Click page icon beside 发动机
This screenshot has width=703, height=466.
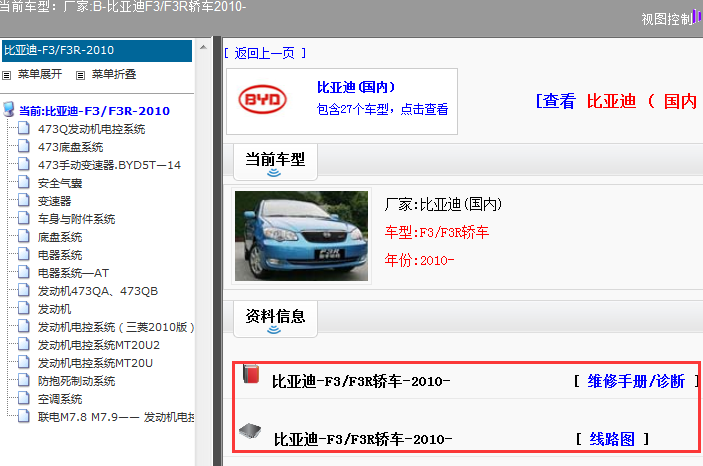24,308
